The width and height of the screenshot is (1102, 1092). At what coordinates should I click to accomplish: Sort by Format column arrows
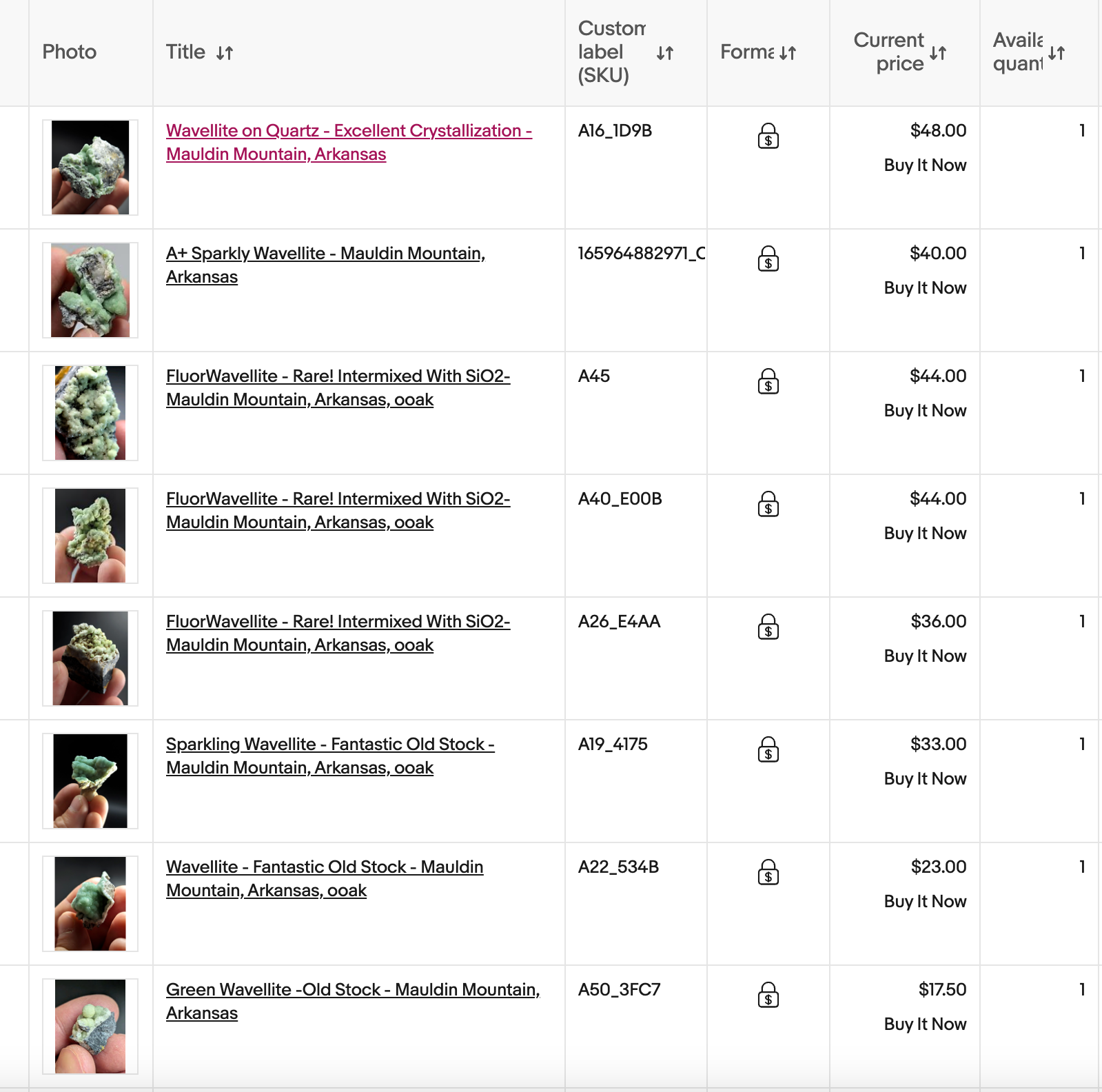(788, 52)
